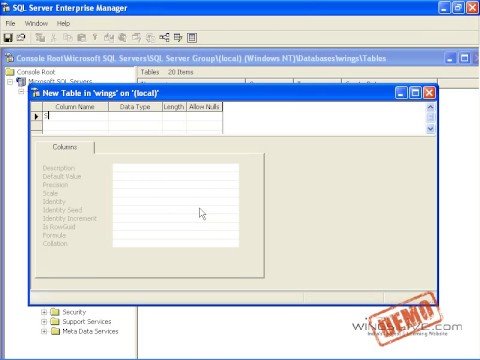Close the New Table window
The height and width of the screenshot is (360, 480).
click(429, 93)
